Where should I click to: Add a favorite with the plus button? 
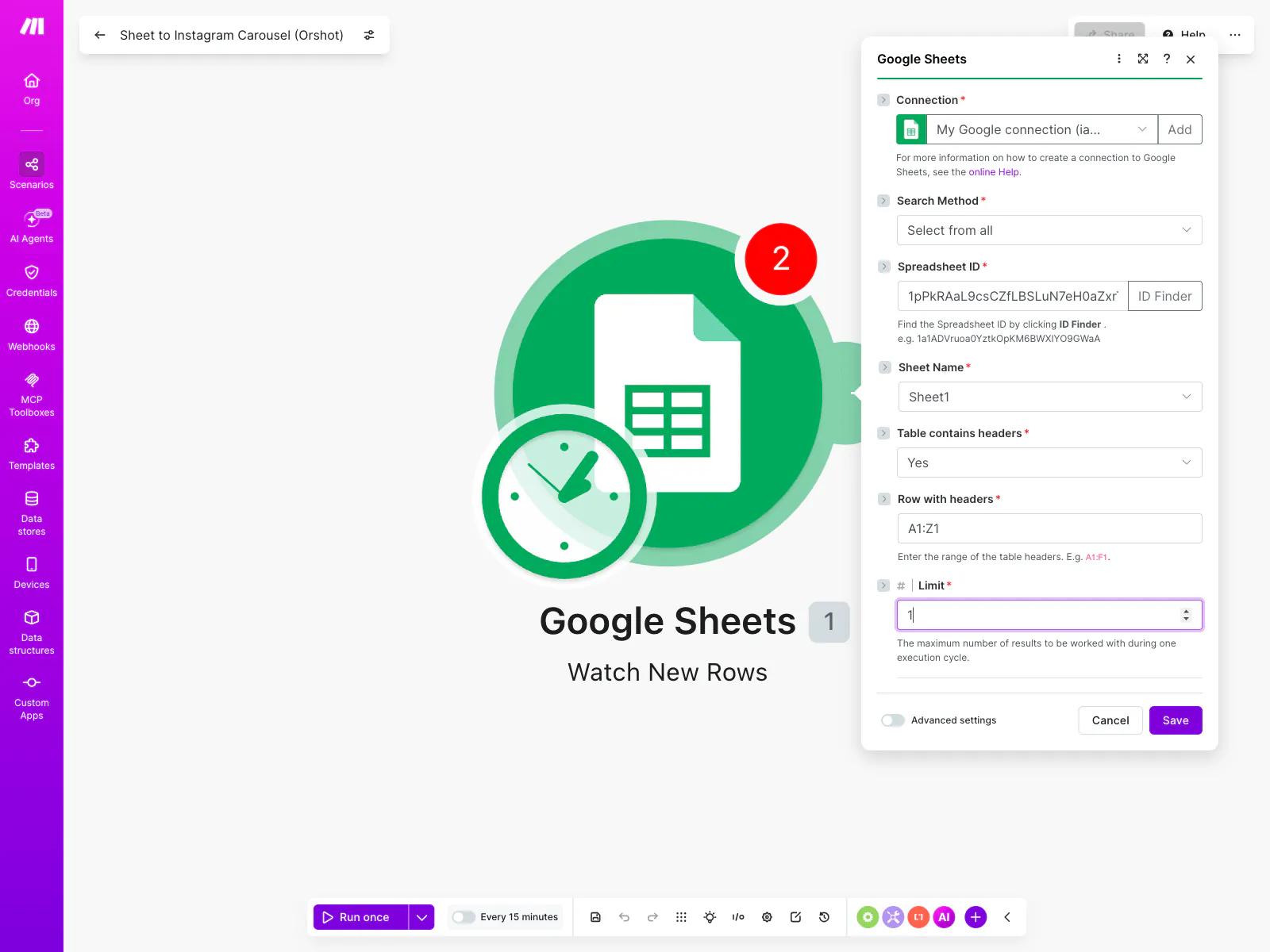(976, 917)
